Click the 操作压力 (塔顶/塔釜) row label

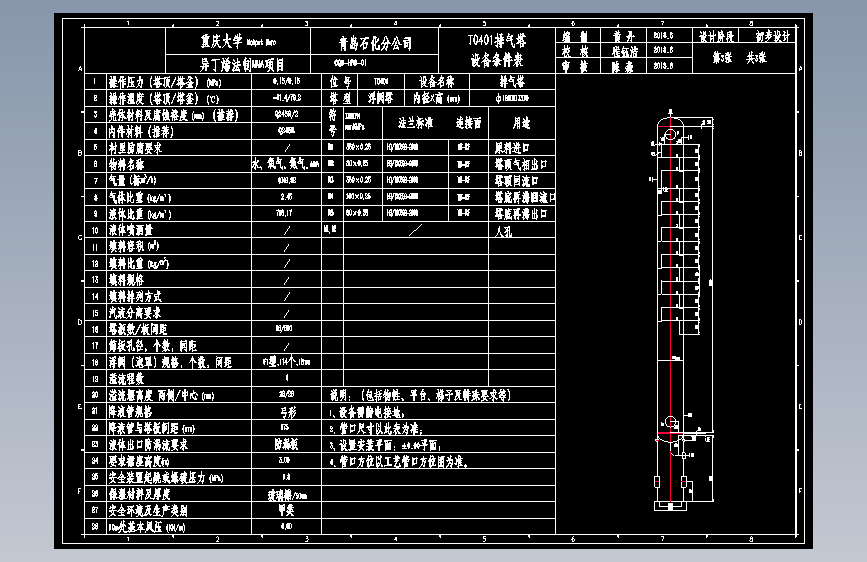tap(165, 82)
